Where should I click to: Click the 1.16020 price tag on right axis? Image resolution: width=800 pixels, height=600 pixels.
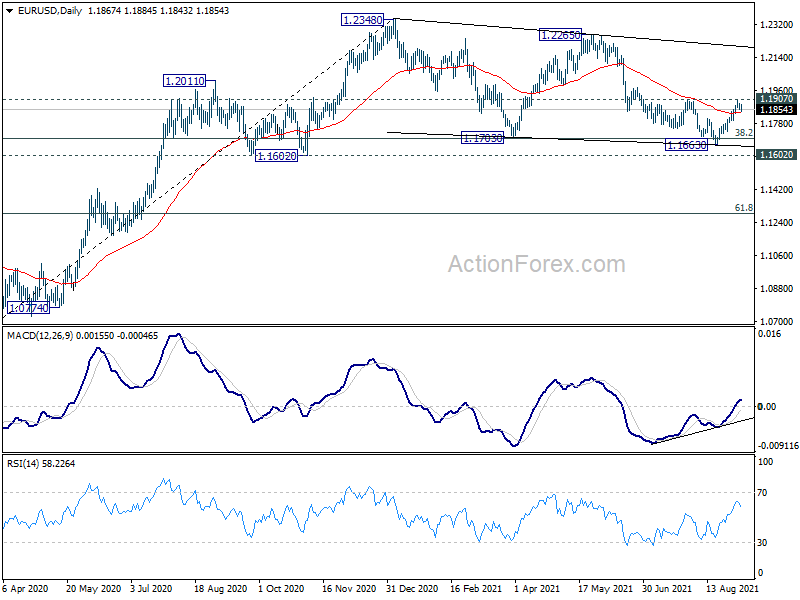[776, 156]
